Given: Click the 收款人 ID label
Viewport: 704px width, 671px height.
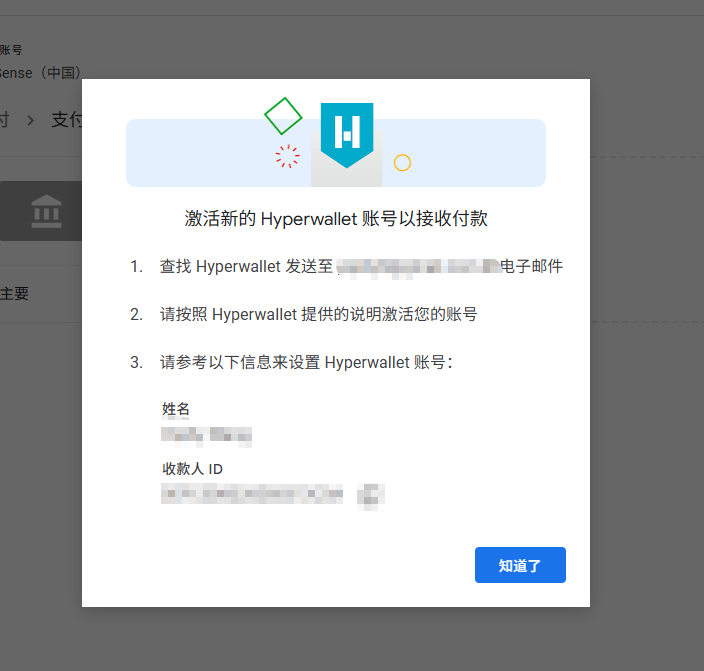Looking at the screenshot, I should [x=192, y=469].
